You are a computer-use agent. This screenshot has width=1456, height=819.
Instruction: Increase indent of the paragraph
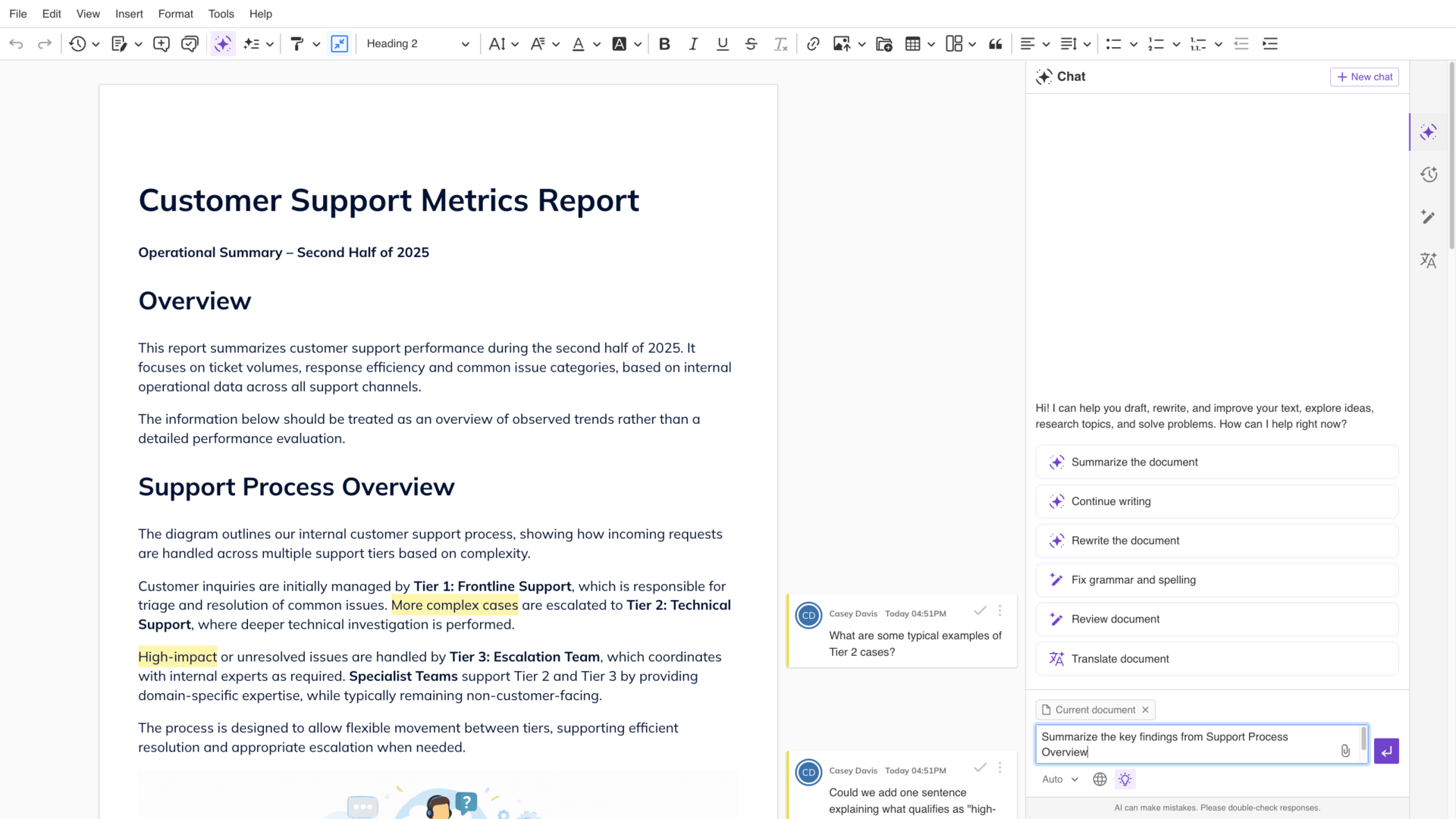tap(1270, 44)
